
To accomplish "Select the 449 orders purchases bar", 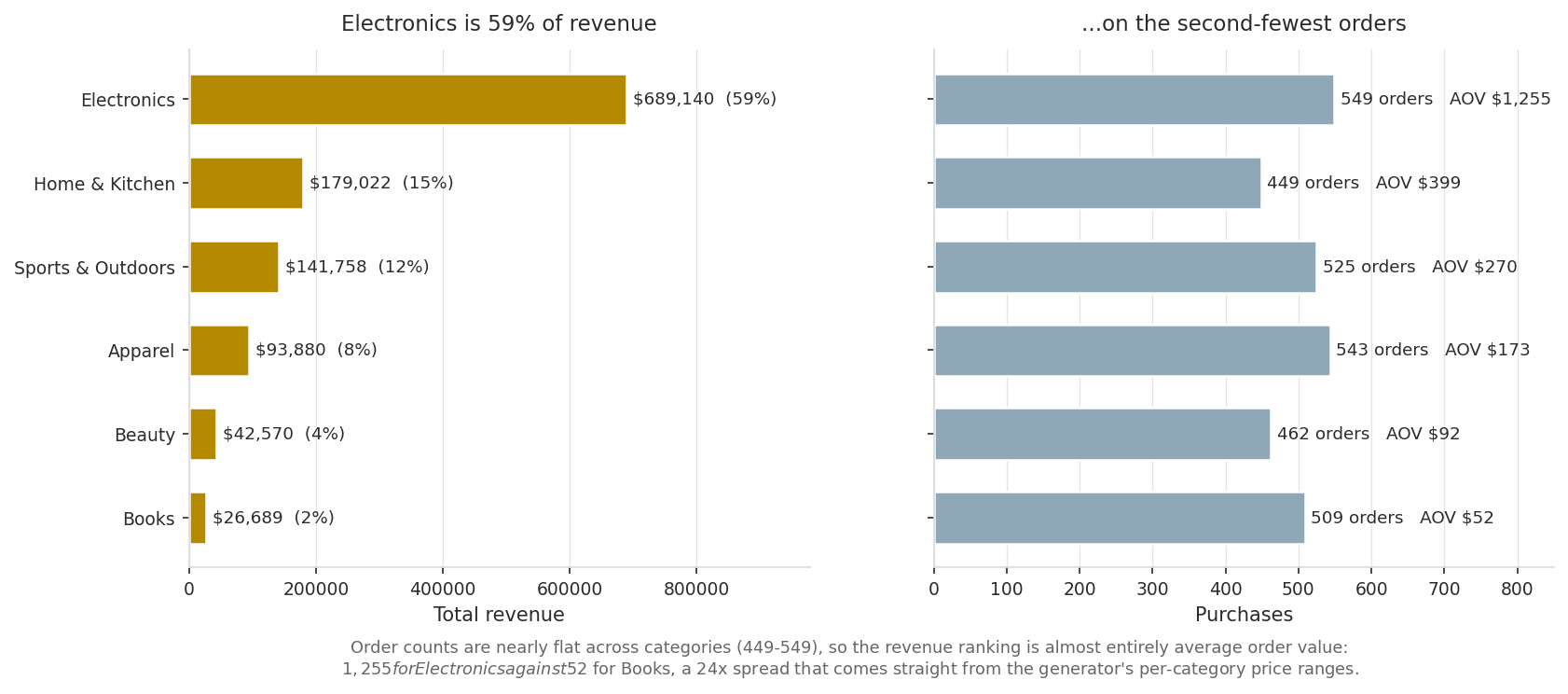I will pos(1097,183).
